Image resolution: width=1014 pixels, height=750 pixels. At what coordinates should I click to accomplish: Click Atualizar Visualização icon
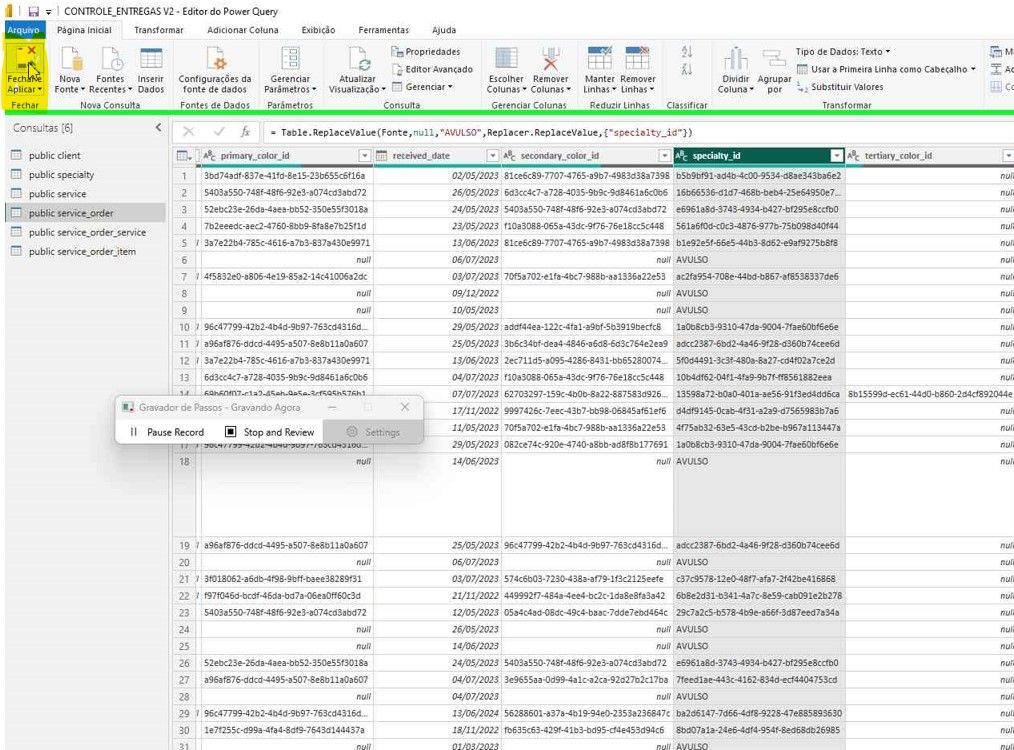click(x=358, y=59)
